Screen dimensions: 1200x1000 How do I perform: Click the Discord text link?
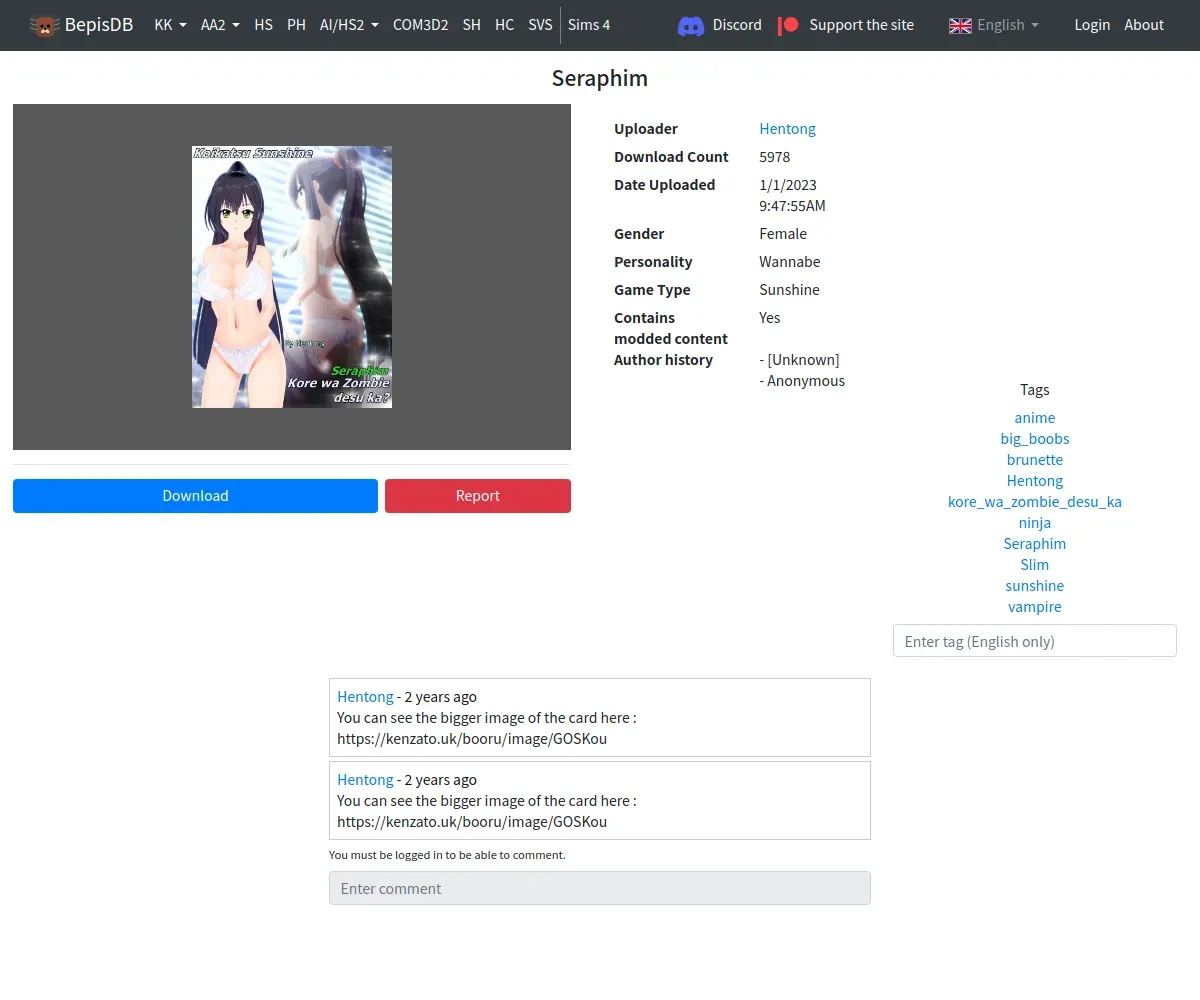click(x=737, y=25)
